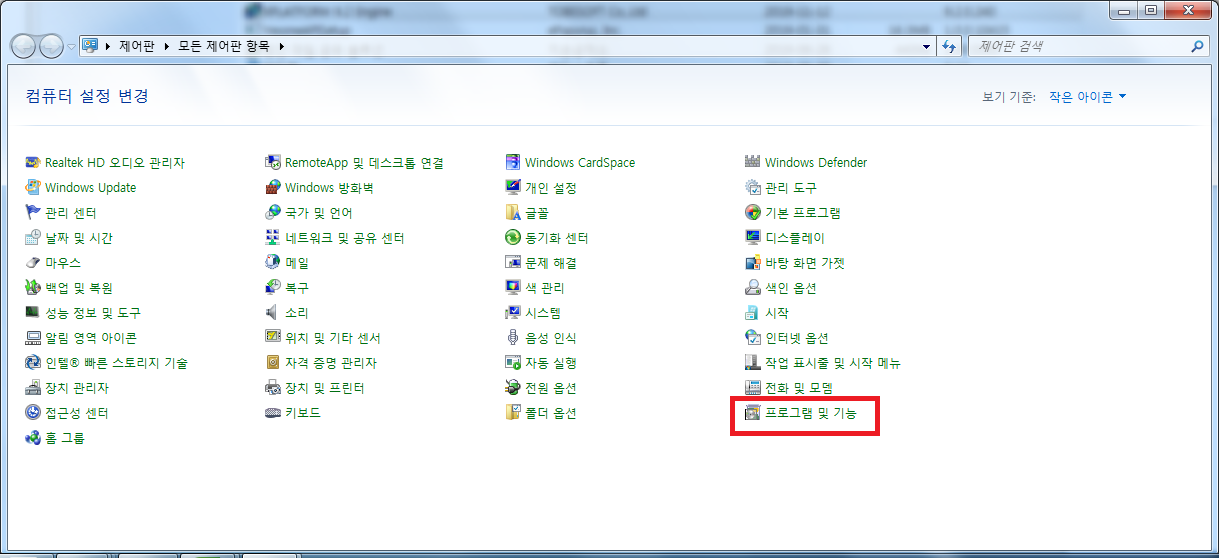The image size is (1219, 558).
Task: Open the 알림 영역 아이콘 link
Action: pos(91,337)
